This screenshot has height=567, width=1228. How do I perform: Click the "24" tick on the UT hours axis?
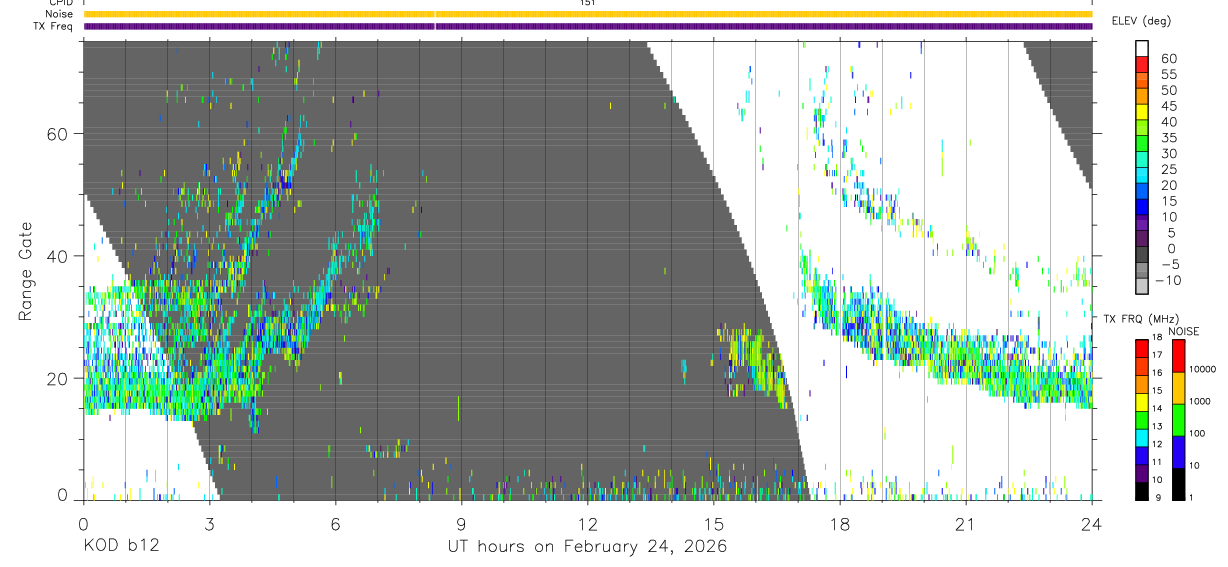pyautogui.click(x=1092, y=524)
